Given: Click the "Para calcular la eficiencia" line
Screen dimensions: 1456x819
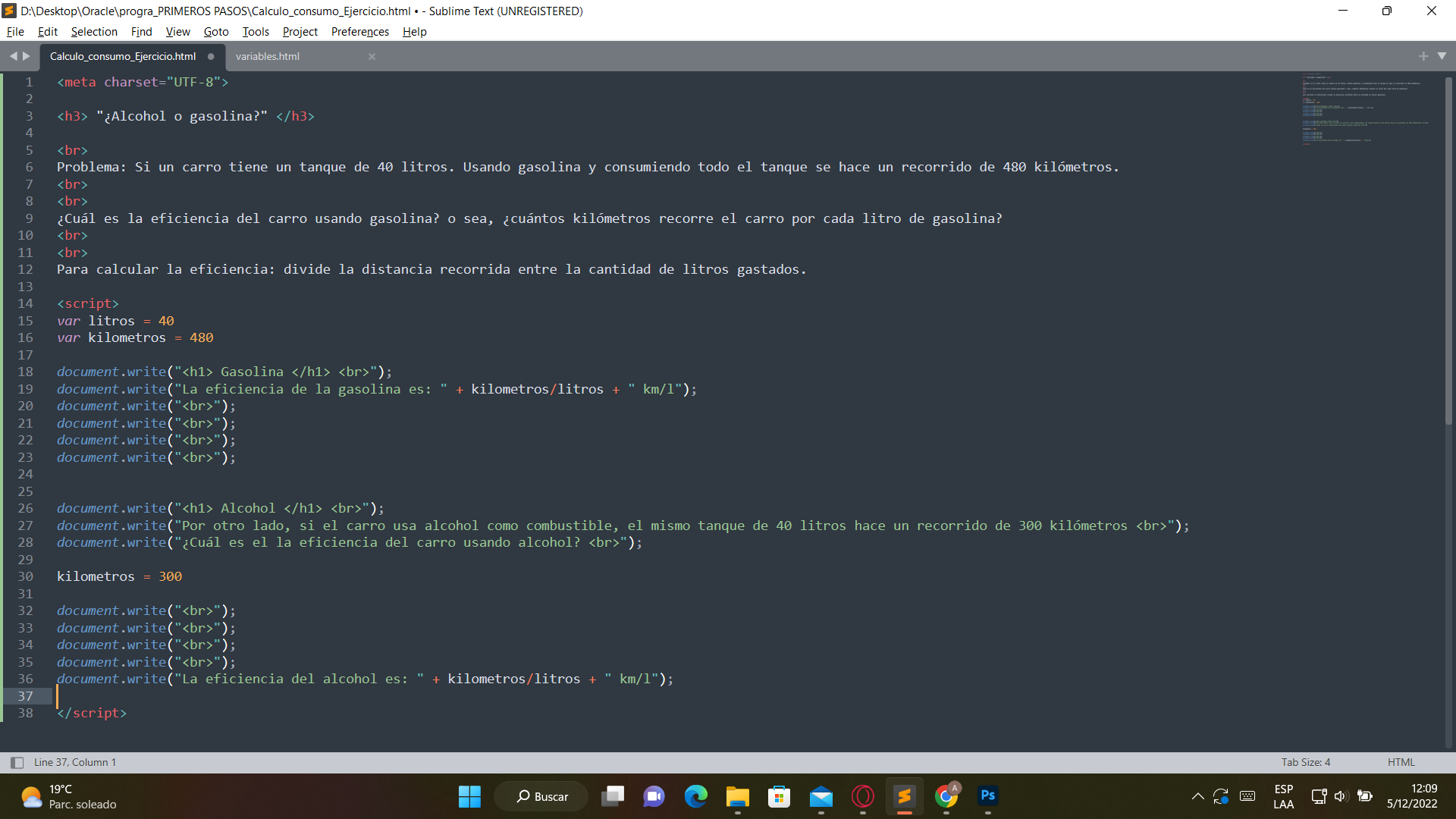Looking at the screenshot, I should [431, 269].
